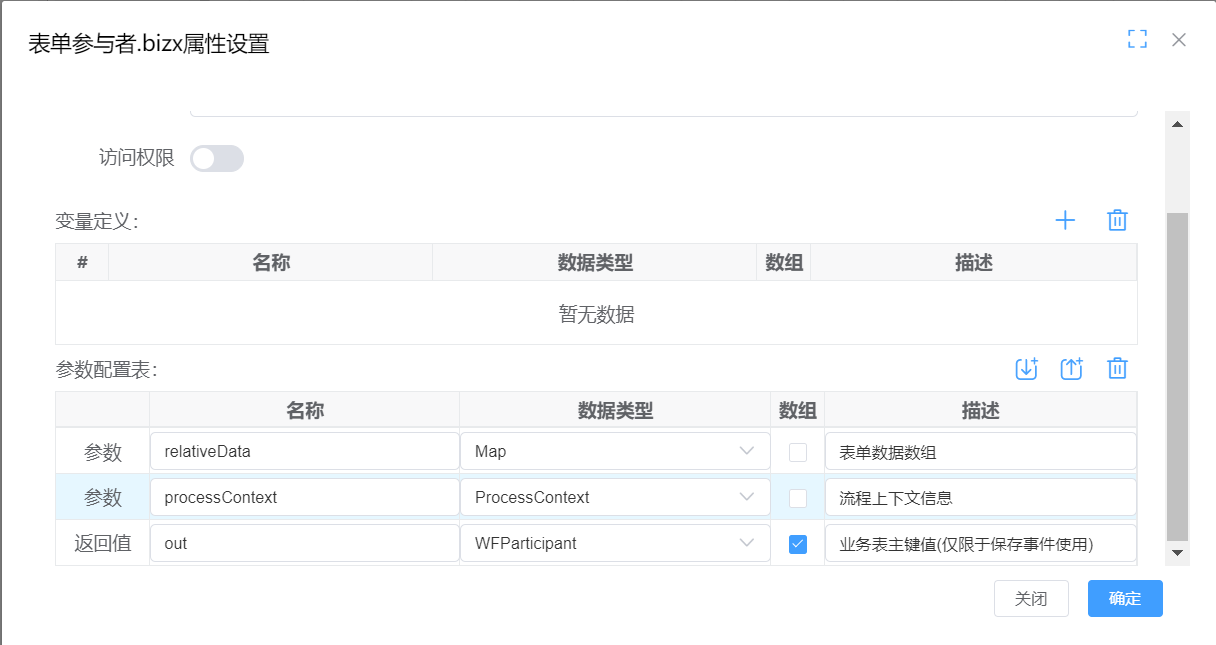The image size is (1216, 645).
Task: Click the 关闭 close button
Action: [x=1031, y=599]
